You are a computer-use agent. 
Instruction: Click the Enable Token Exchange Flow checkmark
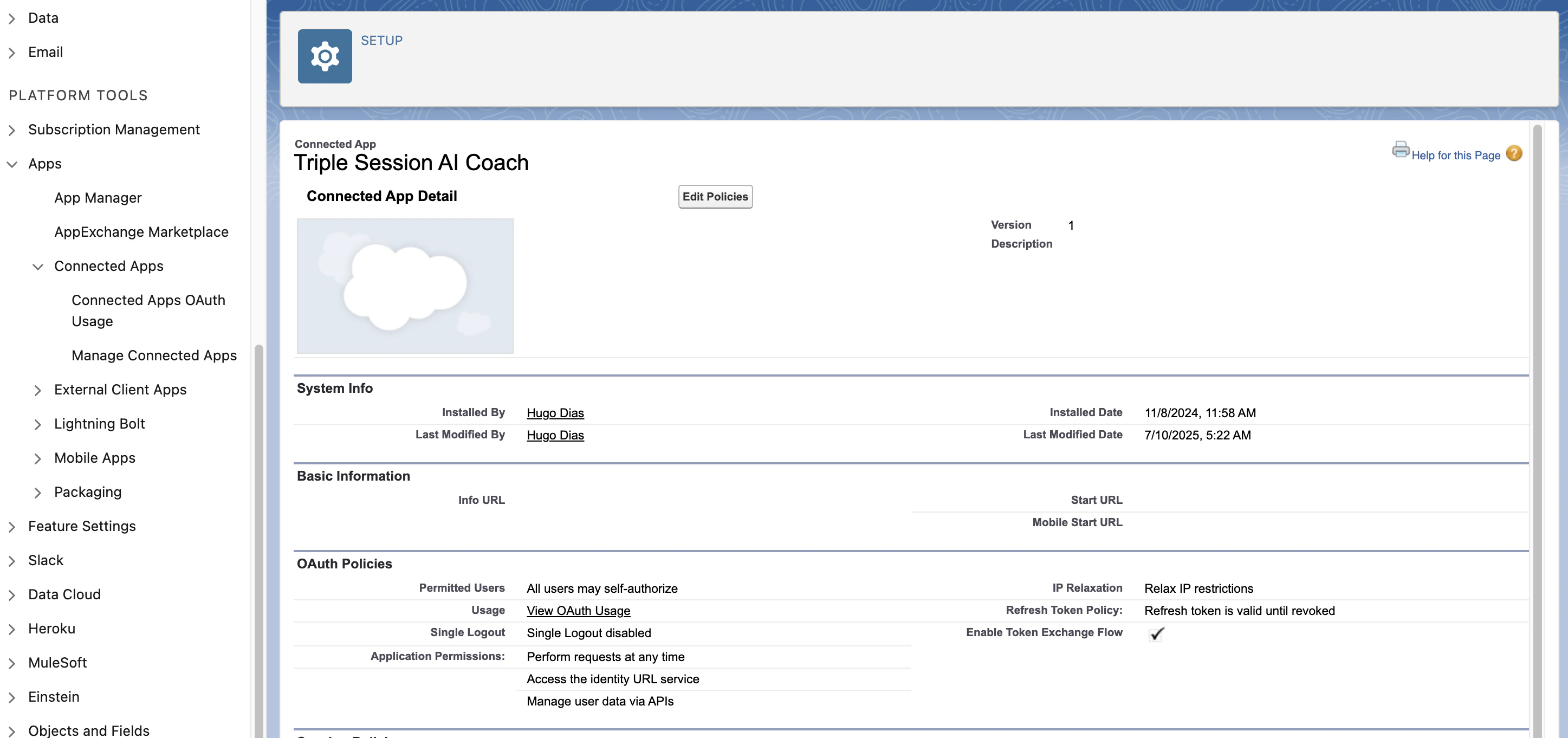point(1156,634)
